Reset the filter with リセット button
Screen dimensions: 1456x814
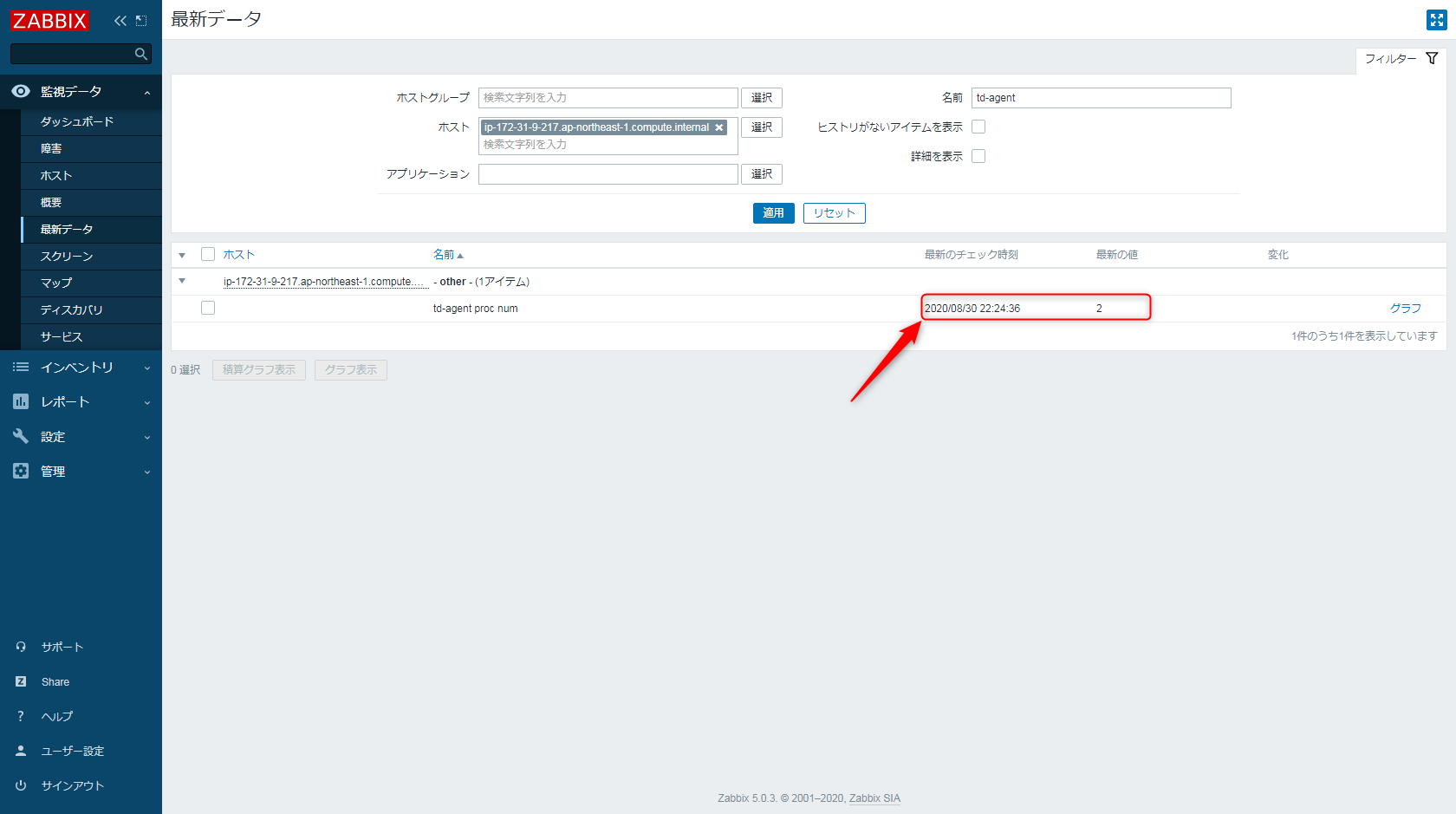pyautogui.click(x=835, y=213)
